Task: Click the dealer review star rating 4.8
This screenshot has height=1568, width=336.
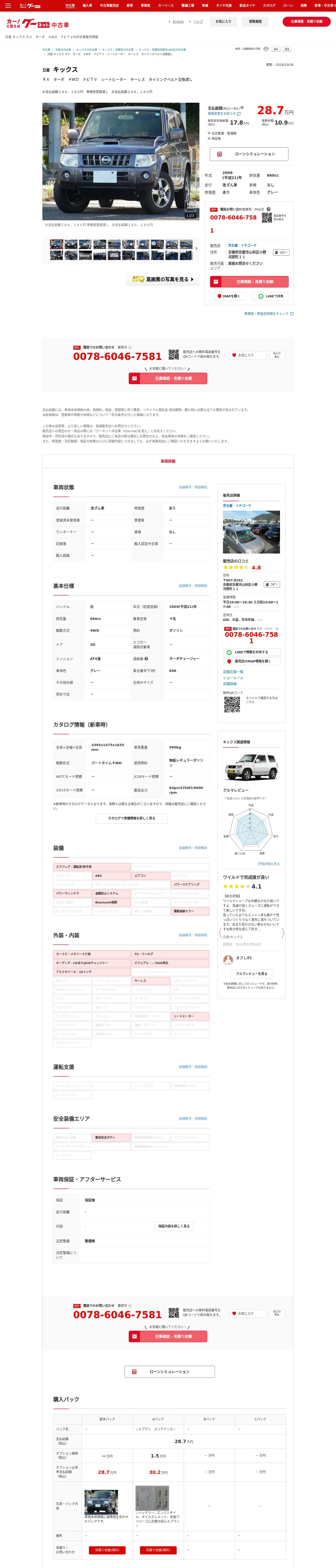Action: [x=242, y=567]
